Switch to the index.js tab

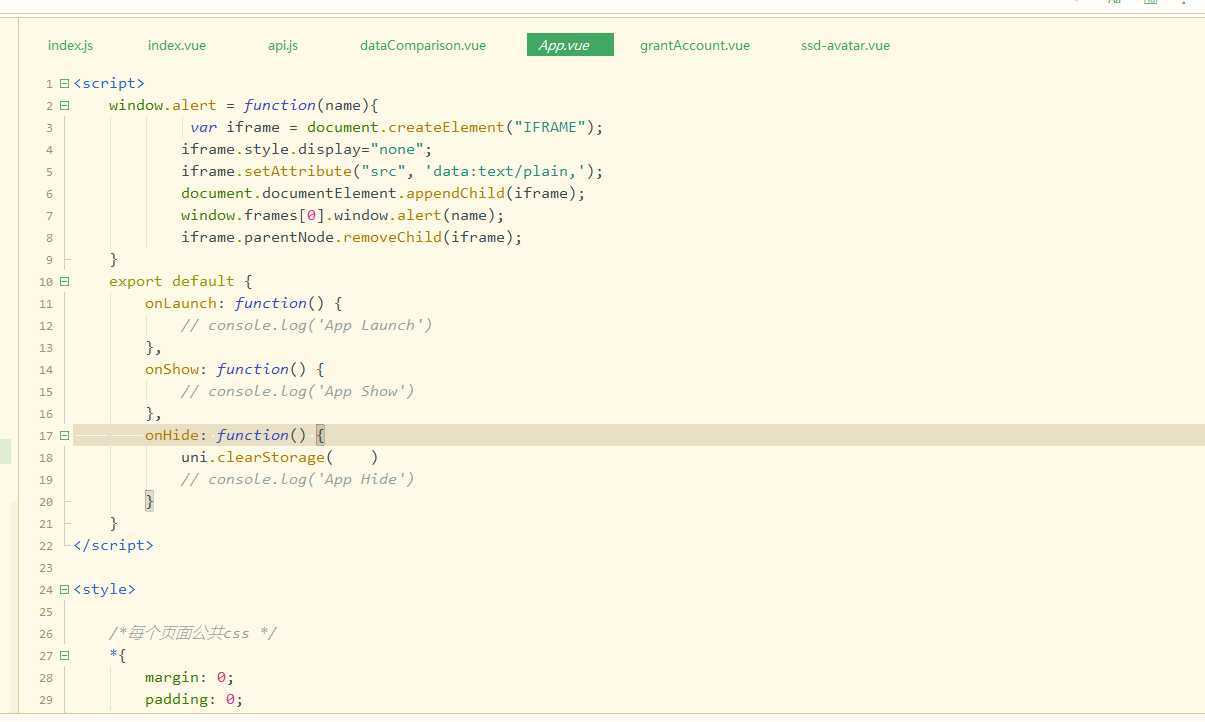[x=70, y=45]
